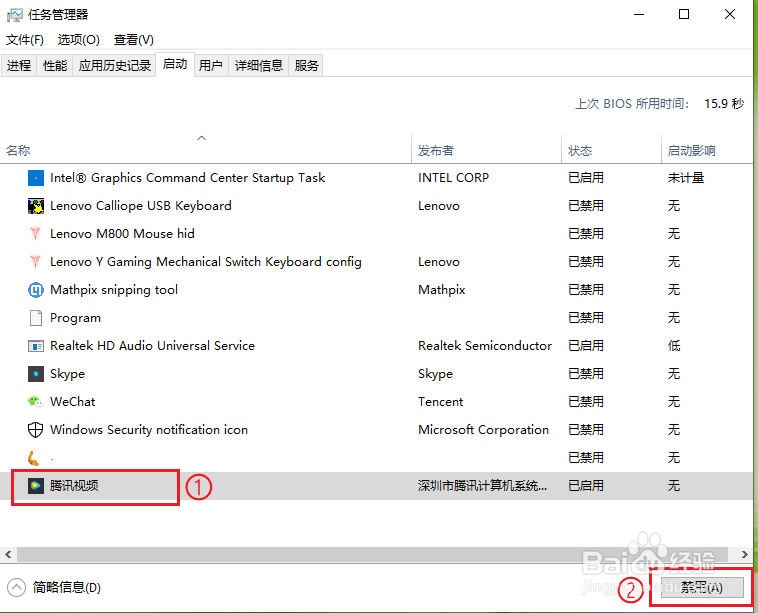758x613 pixels.
Task: Maximize the Task Manager window
Action: click(684, 15)
